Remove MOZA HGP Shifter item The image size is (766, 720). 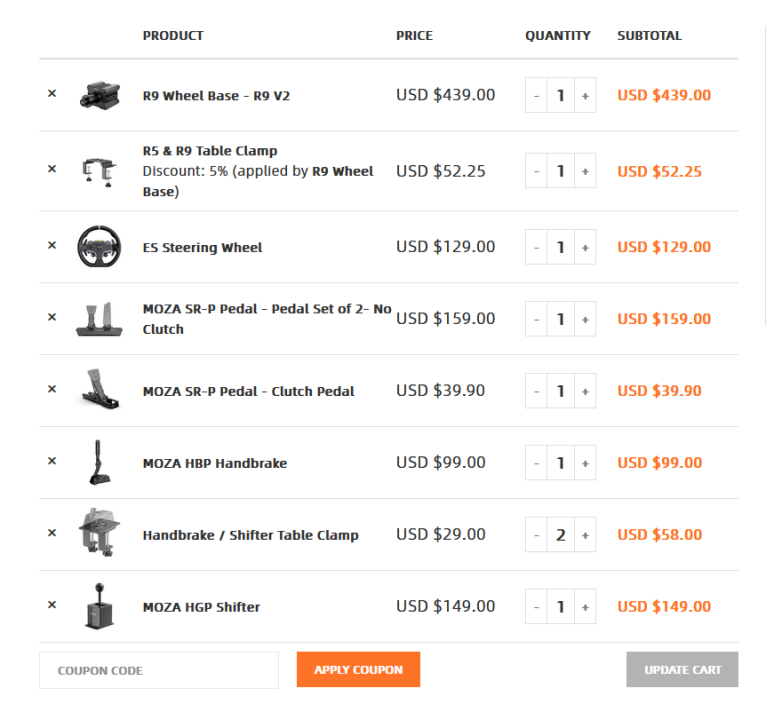pyautogui.click(x=52, y=606)
